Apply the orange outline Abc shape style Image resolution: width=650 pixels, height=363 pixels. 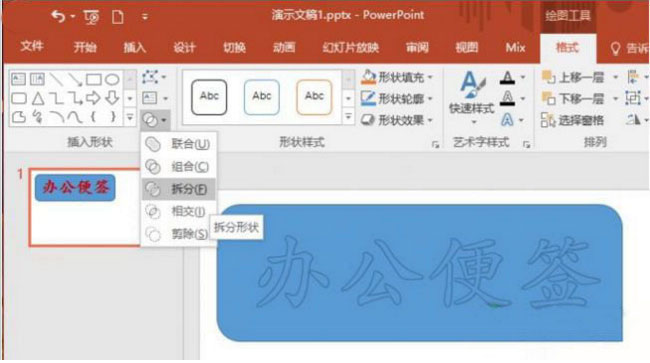[x=314, y=97]
